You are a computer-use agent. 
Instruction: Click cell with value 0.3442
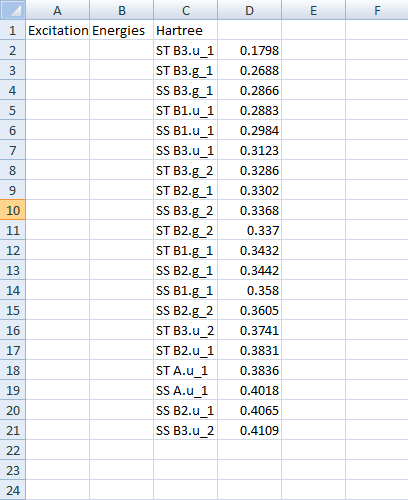point(249,270)
